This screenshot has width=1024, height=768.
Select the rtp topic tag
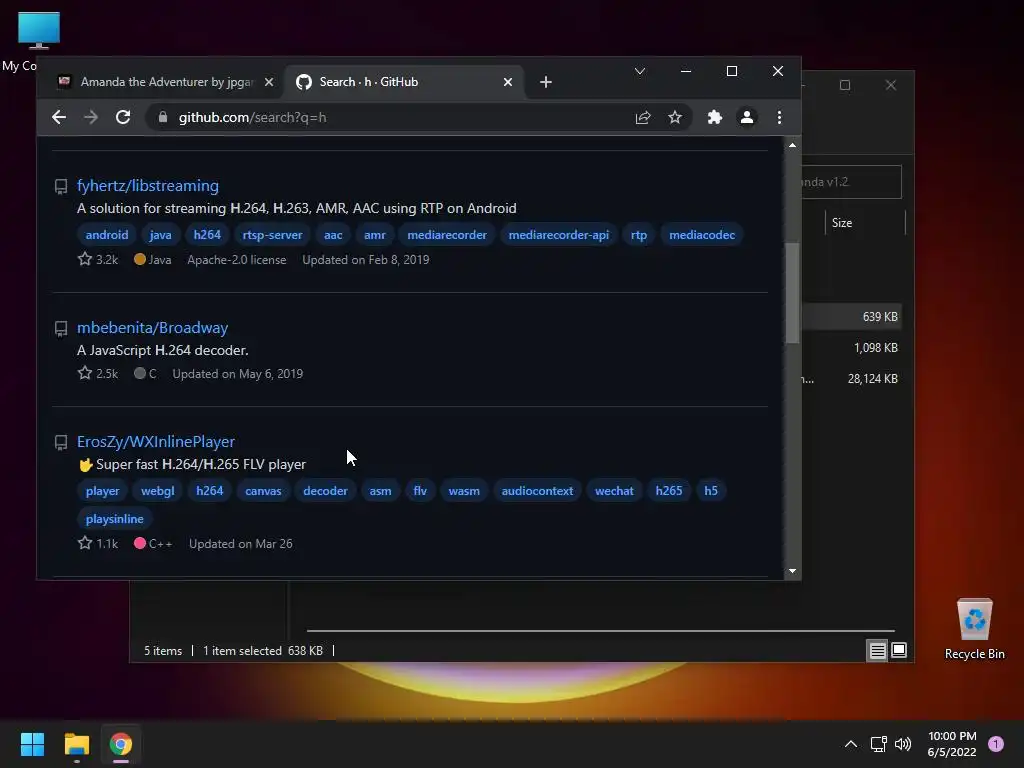[639, 235]
